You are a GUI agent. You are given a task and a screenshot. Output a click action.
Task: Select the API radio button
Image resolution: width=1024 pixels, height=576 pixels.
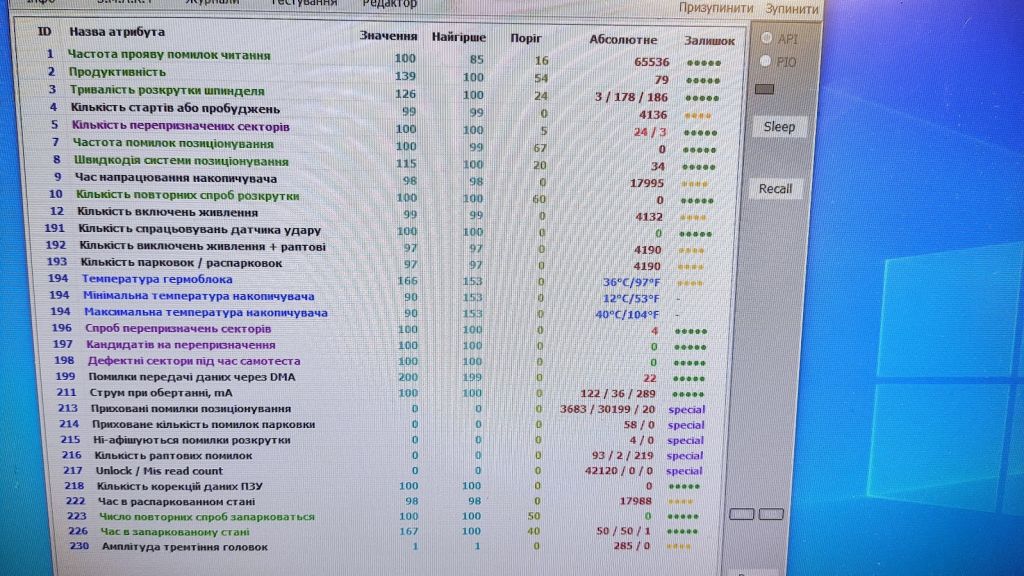(767, 38)
